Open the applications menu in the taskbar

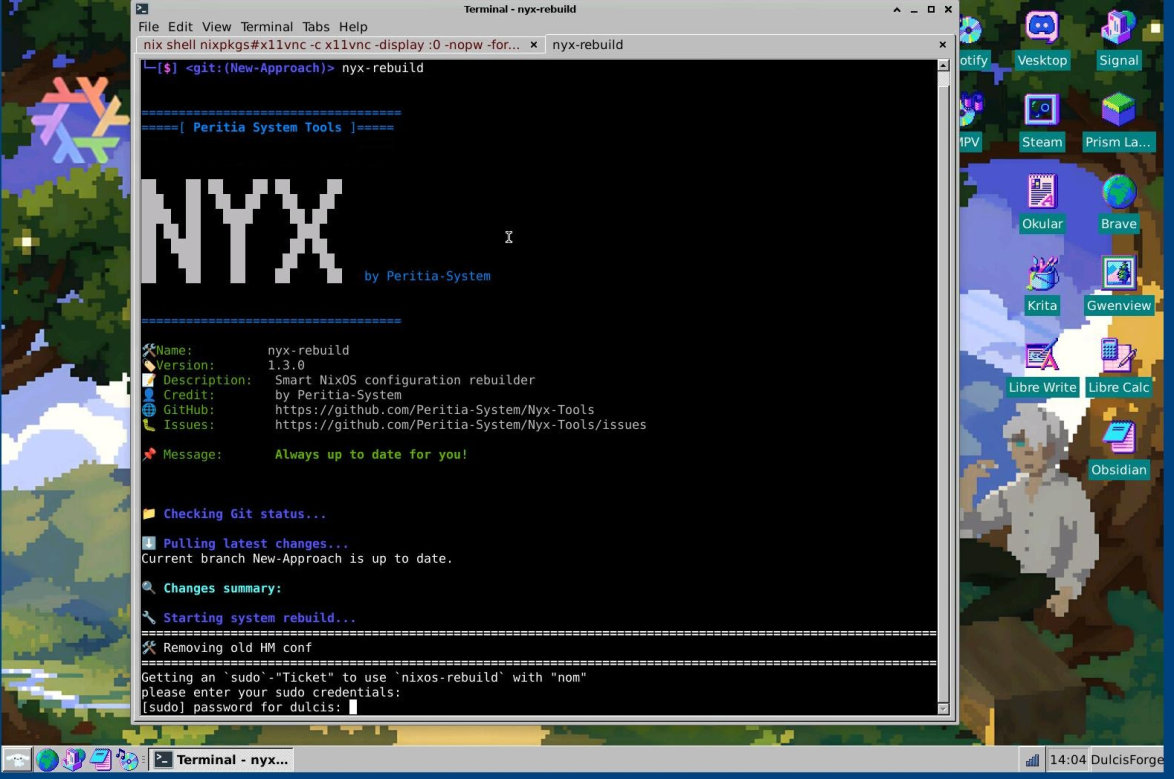17,760
